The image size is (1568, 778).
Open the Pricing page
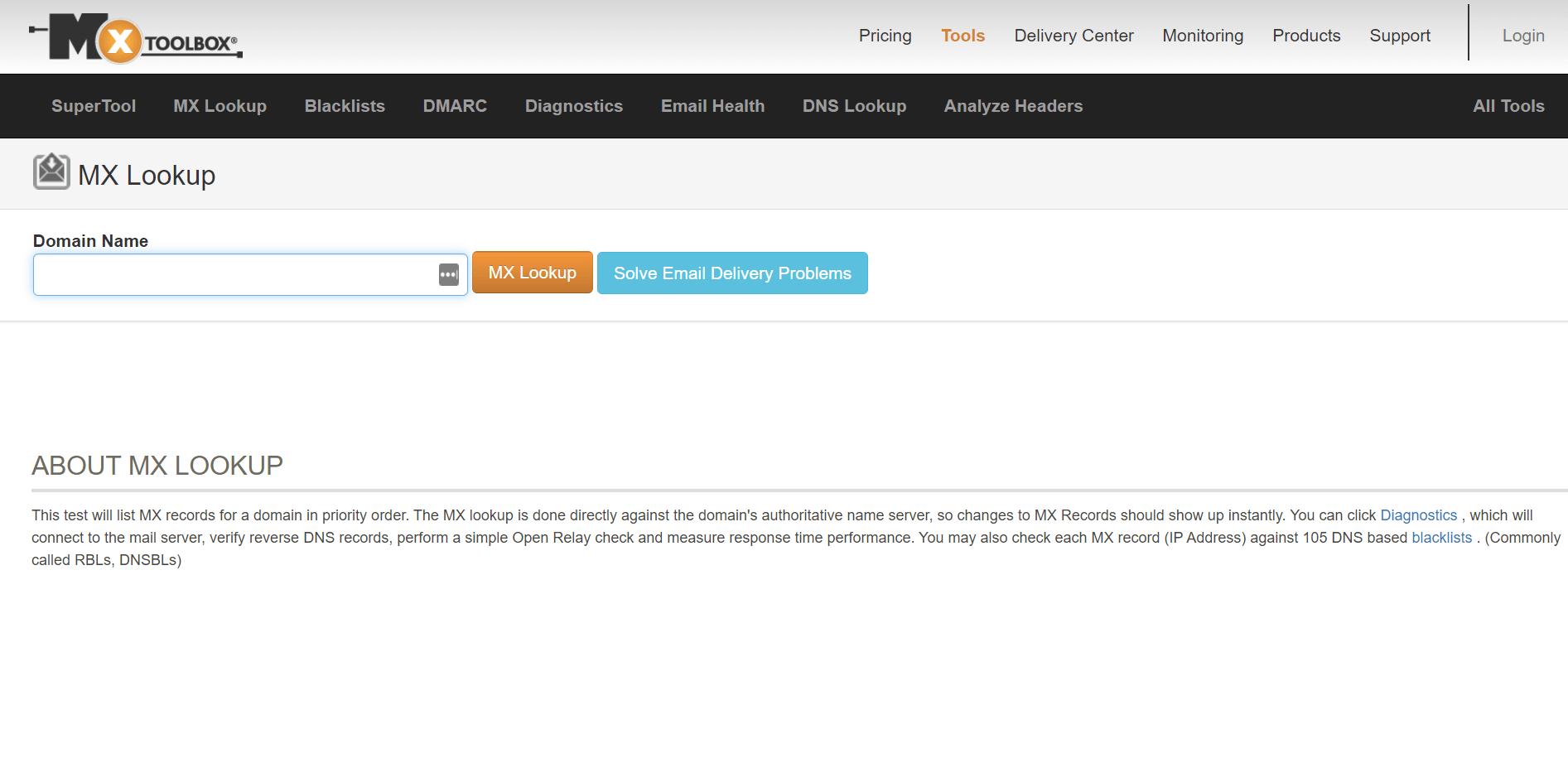click(885, 36)
